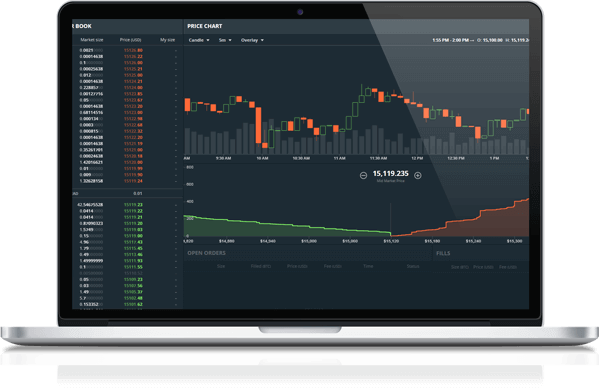Click the minus zoom-out icon beside mid price
Viewport: 599px width, 389px height.
pyautogui.click(x=363, y=175)
